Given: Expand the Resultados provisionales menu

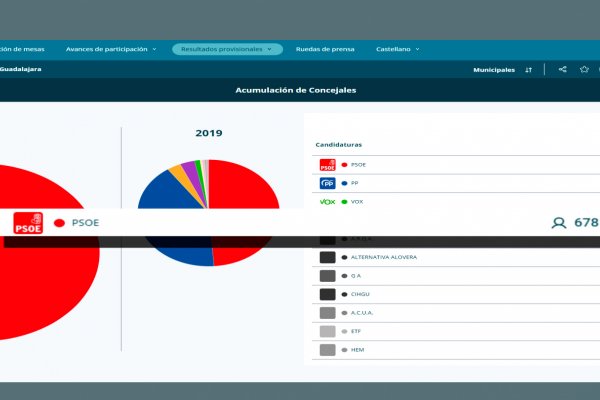Looking at the screenshot, I should [x=227, y=49].
